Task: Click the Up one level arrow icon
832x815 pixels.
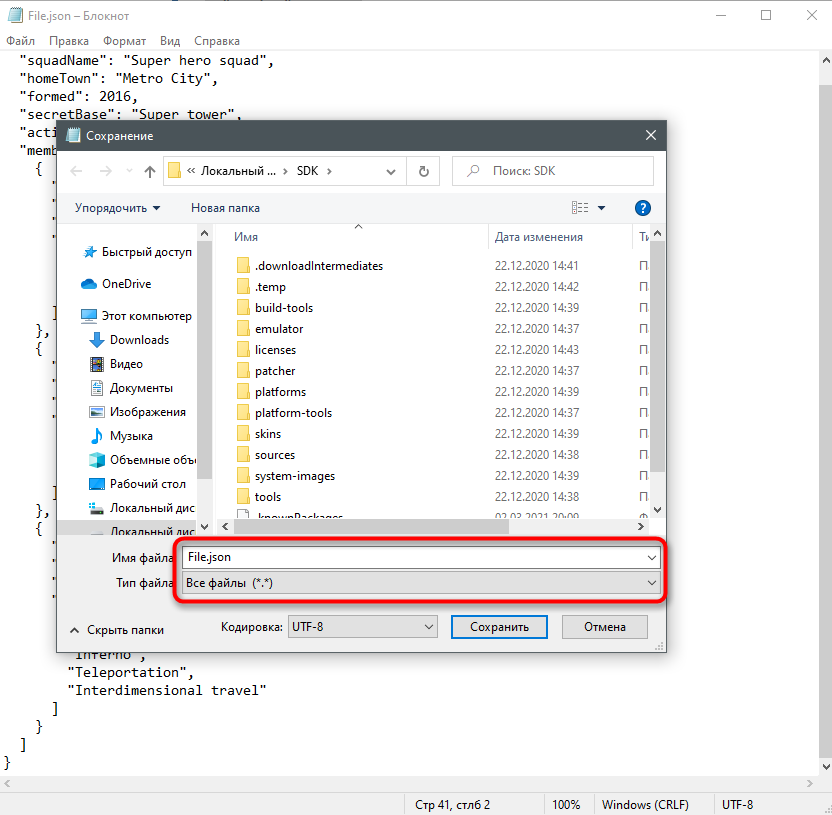Action: pos(150,171)
